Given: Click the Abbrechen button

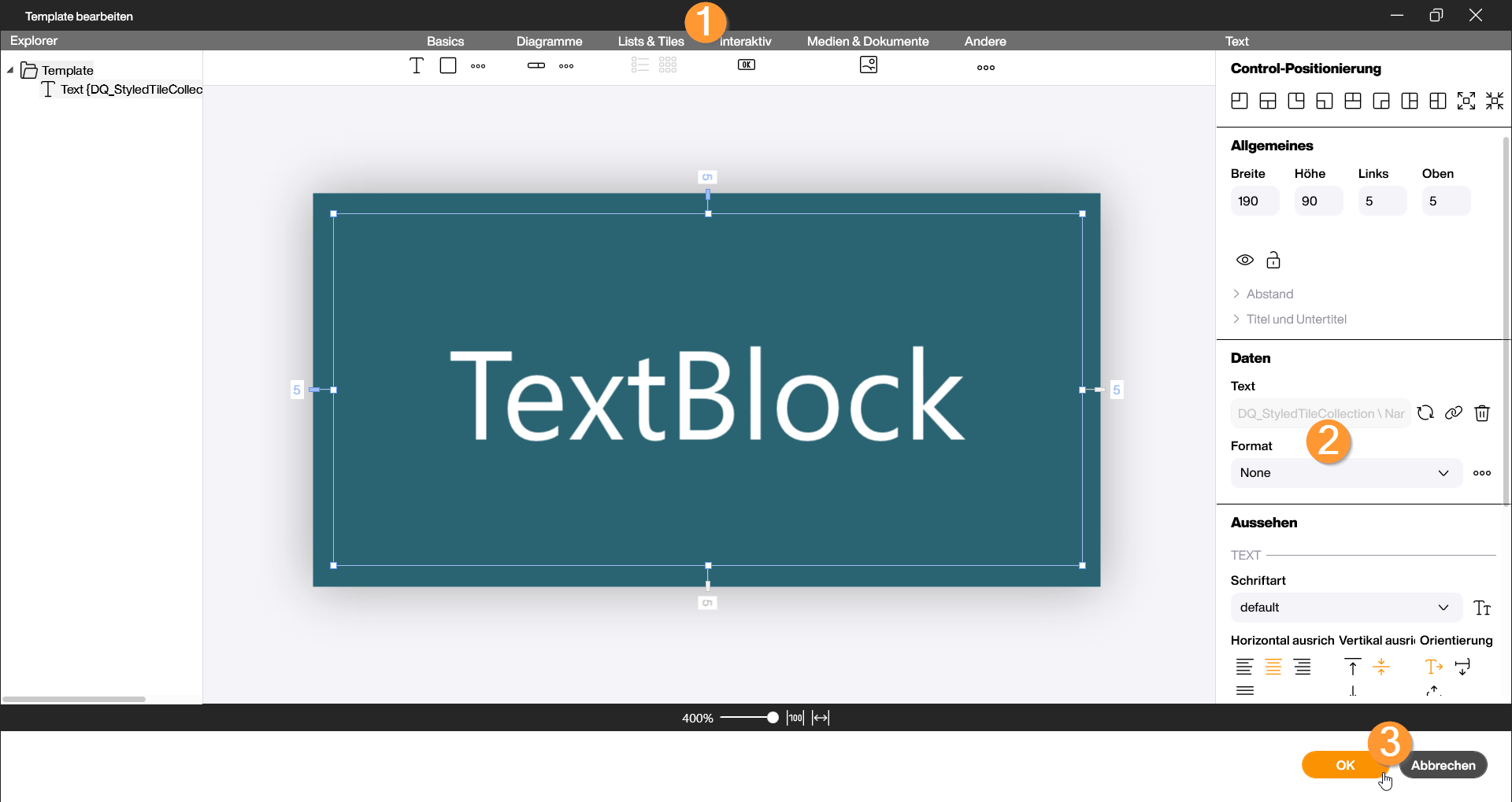Looking at the screenshot, I should click(x=1443, y=765).
